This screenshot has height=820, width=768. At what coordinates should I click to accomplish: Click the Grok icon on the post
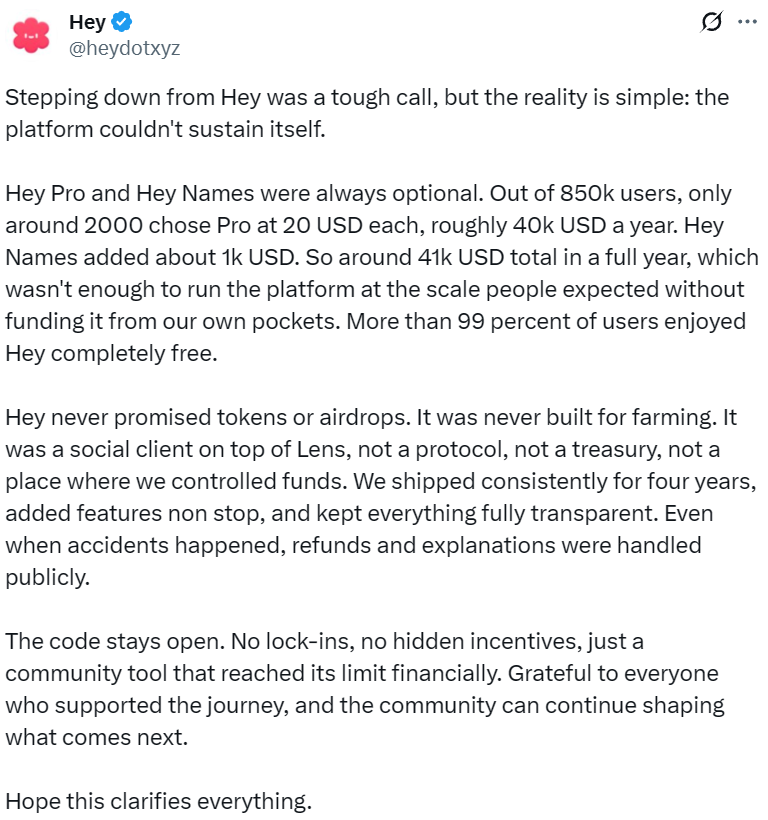[x=712, y=23]
